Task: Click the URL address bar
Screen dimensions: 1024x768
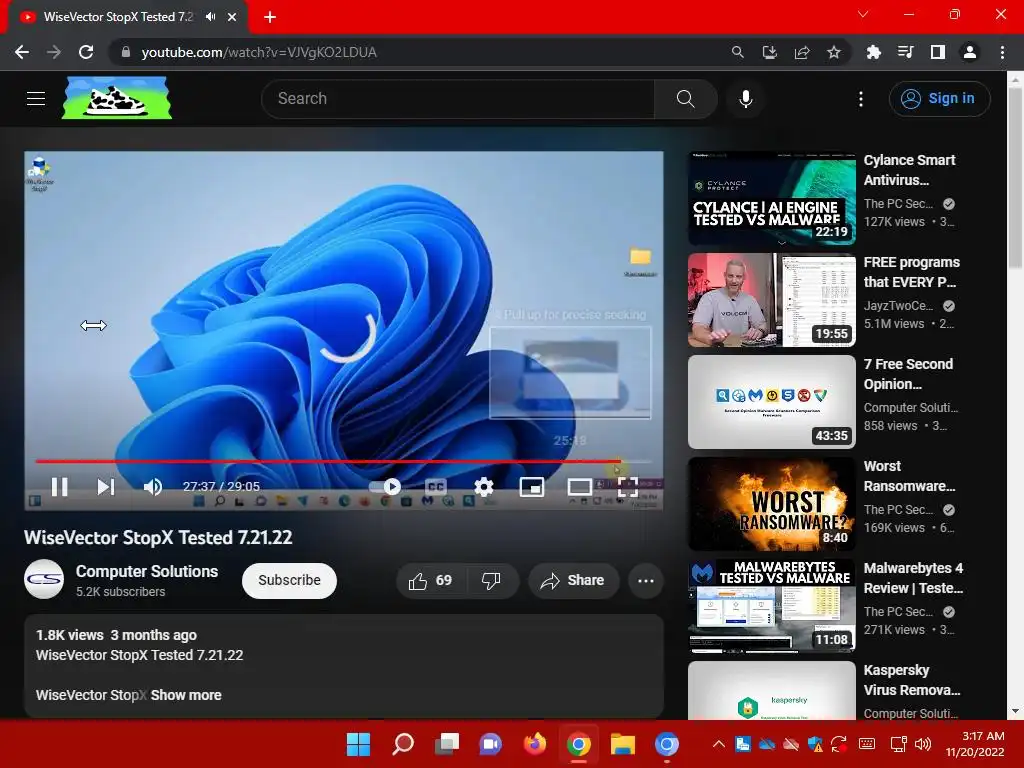Action: [418, 52]
